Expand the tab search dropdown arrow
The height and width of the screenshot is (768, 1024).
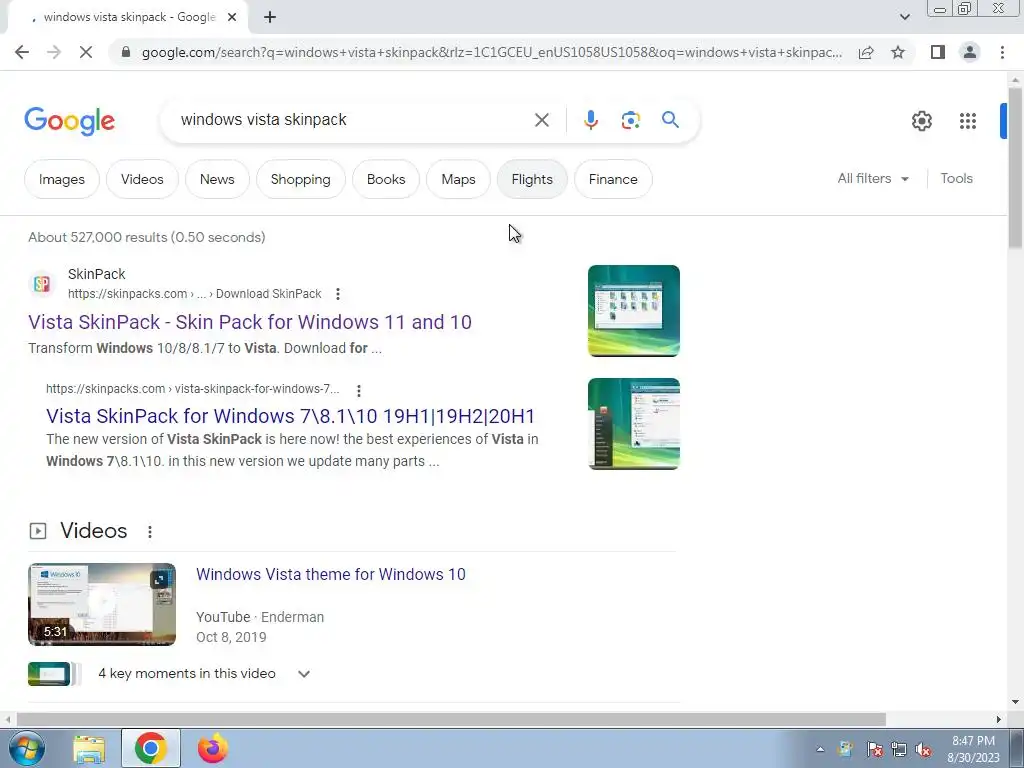pos(904,18)
